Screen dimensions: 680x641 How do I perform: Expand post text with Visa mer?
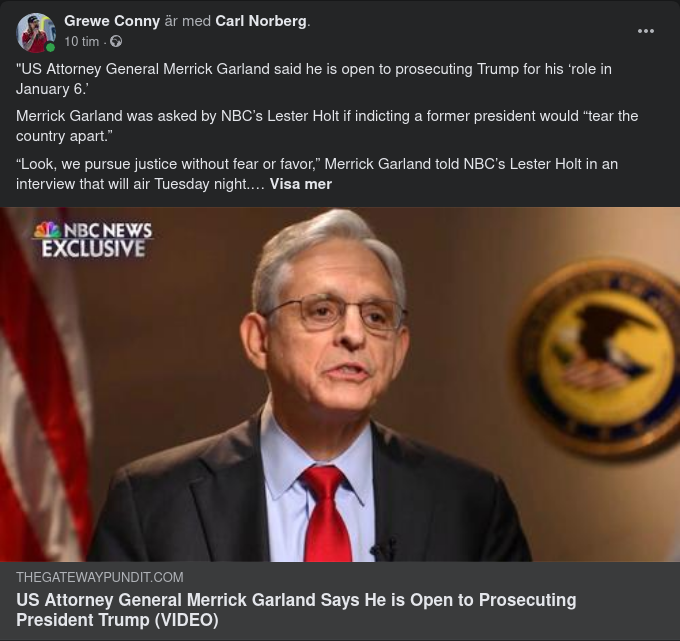tap(301, 184)
